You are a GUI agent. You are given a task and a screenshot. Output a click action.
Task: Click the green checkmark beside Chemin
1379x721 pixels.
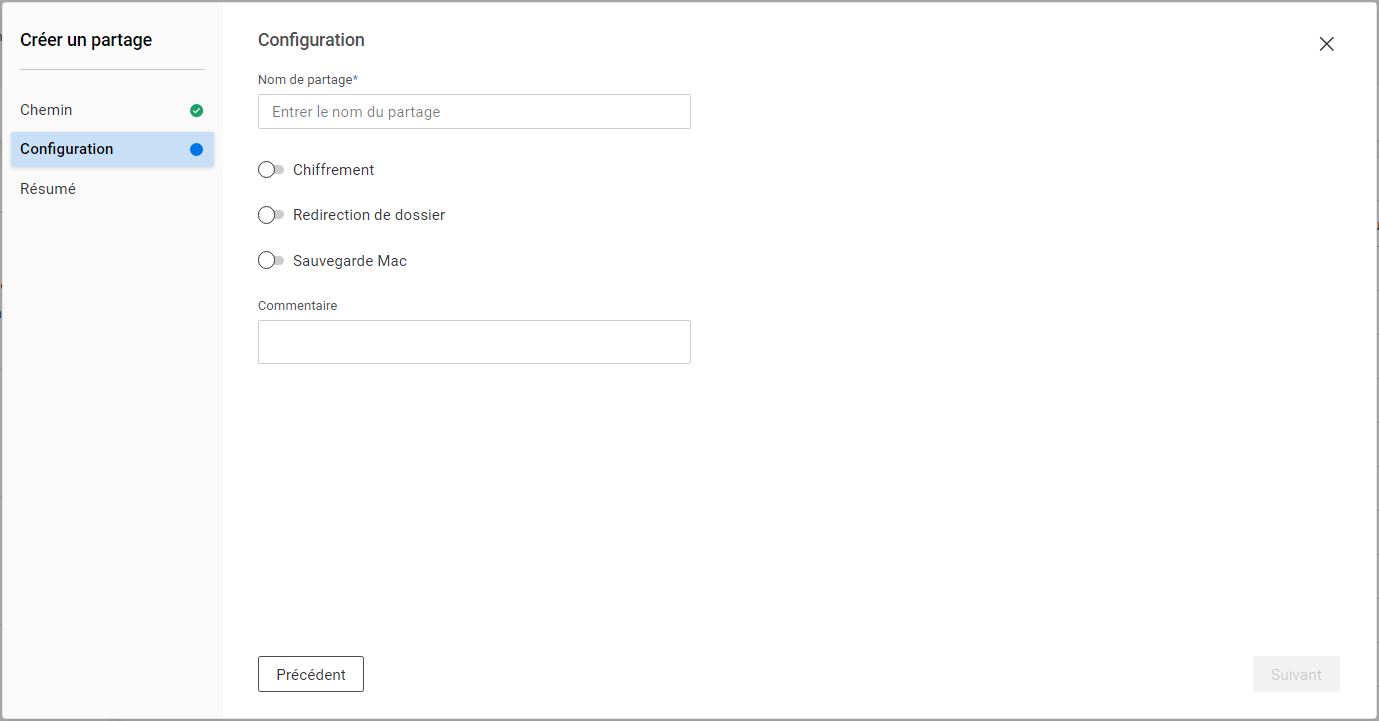(196, 110)
